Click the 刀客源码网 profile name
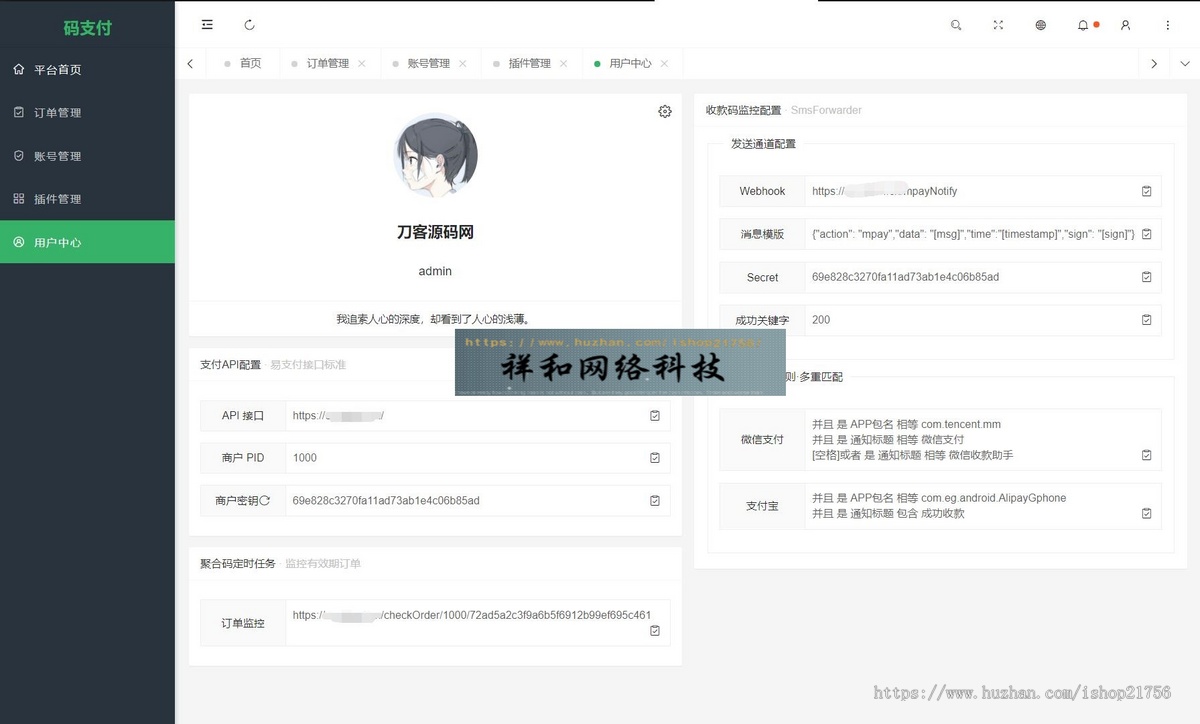1200x724 pixels. (x=435, y=232)
